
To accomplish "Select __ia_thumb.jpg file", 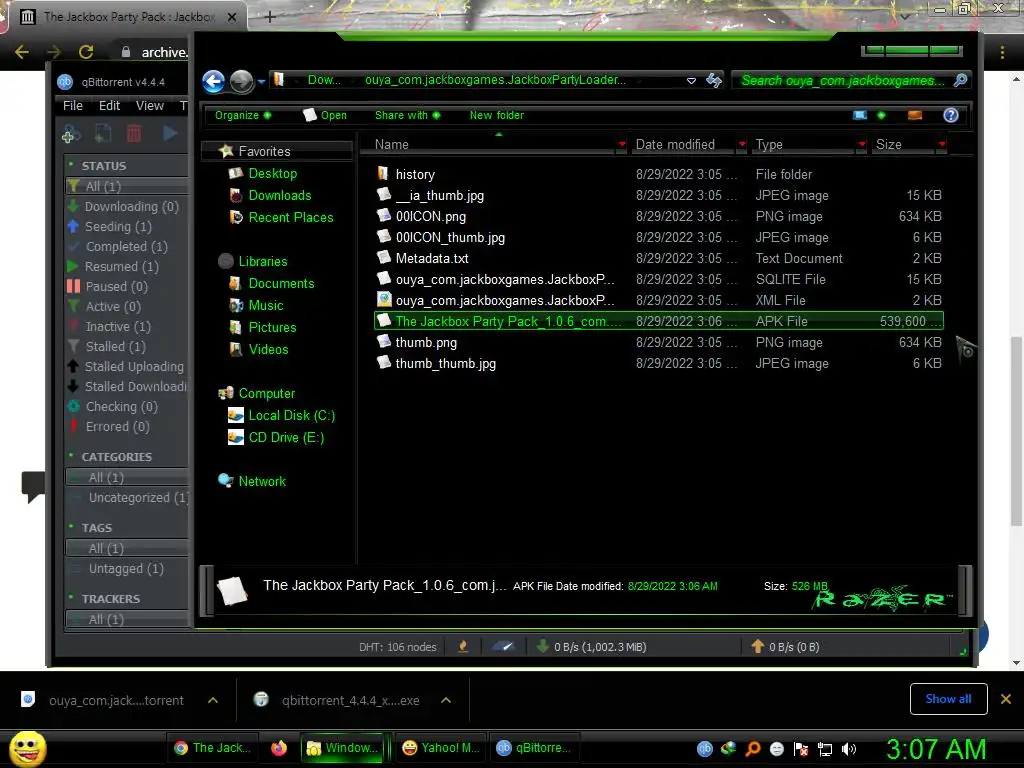I will [x=659, y=195].
